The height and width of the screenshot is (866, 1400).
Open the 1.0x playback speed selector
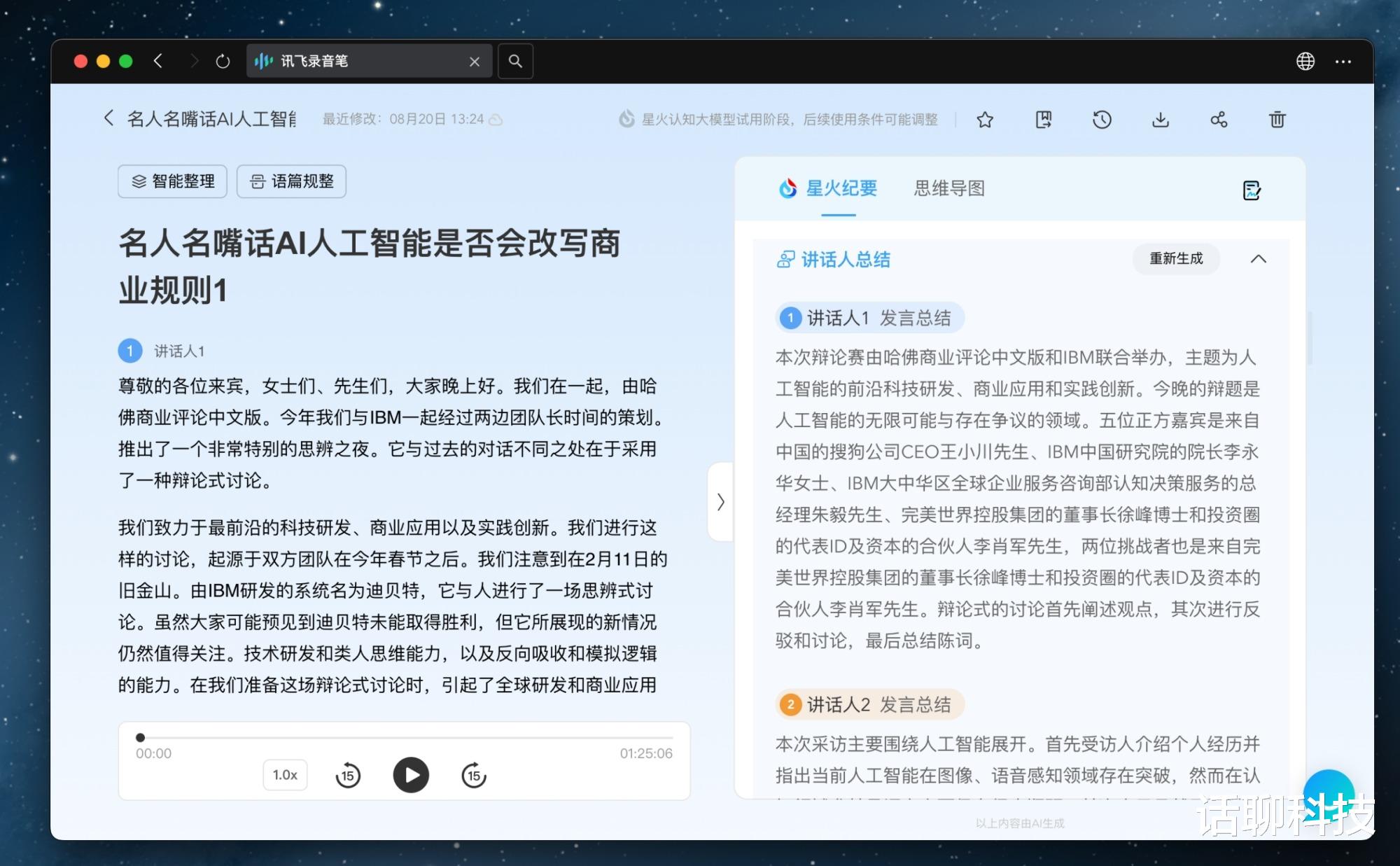pyautogui.click(x=285, y=775)
